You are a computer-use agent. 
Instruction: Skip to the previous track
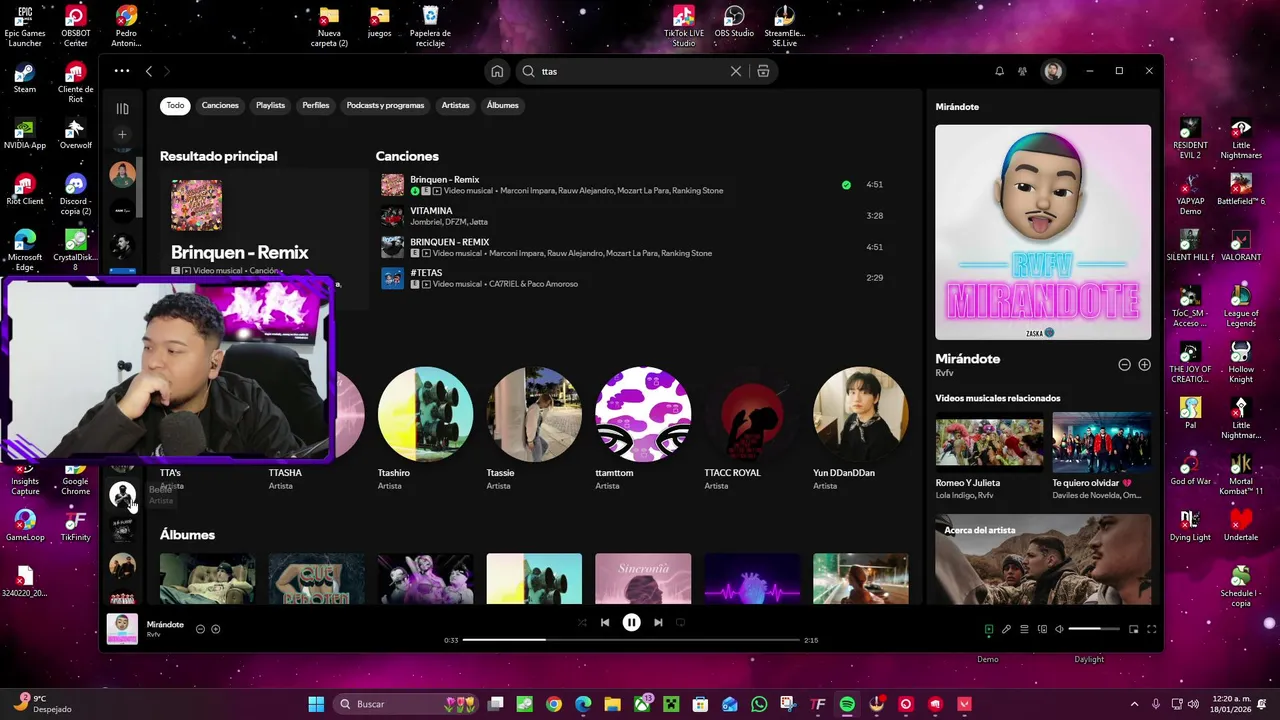pos(604,622)
